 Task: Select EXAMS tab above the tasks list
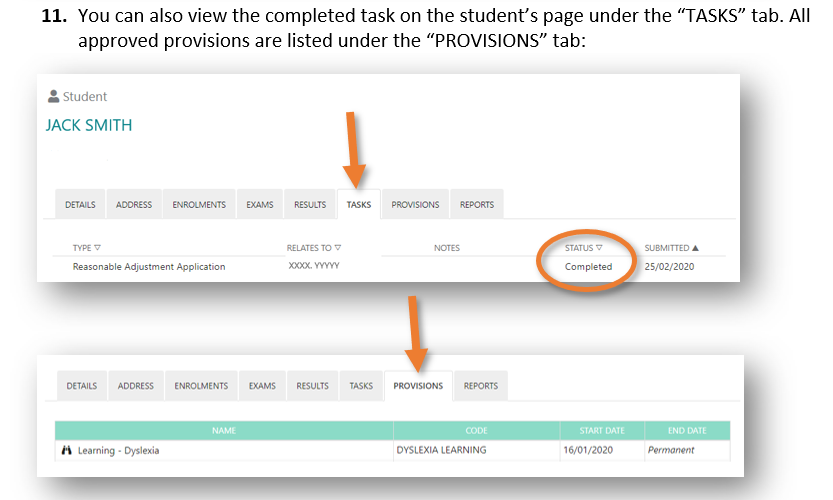(x=260, y=205)
